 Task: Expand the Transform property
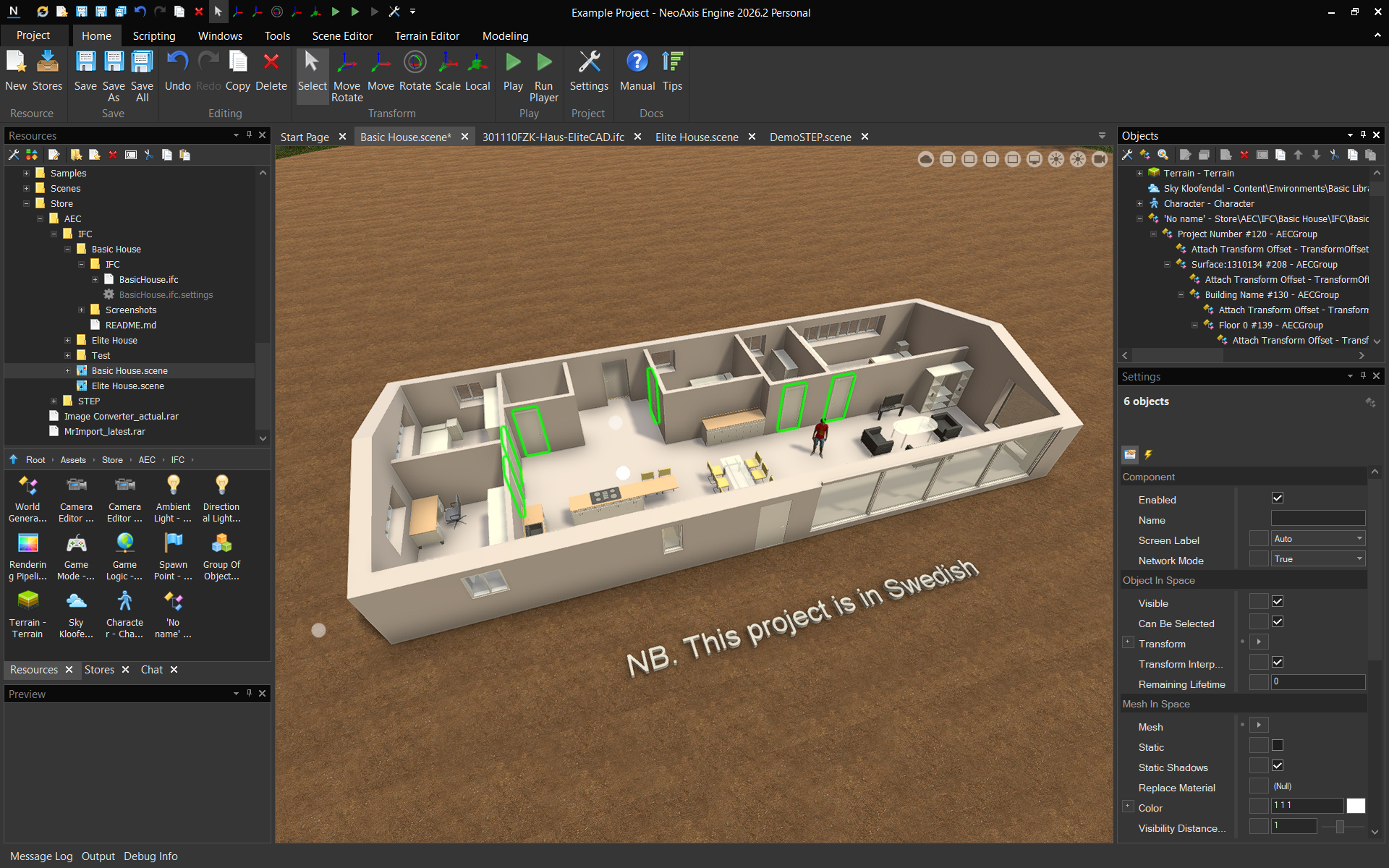coord(1127,642)
